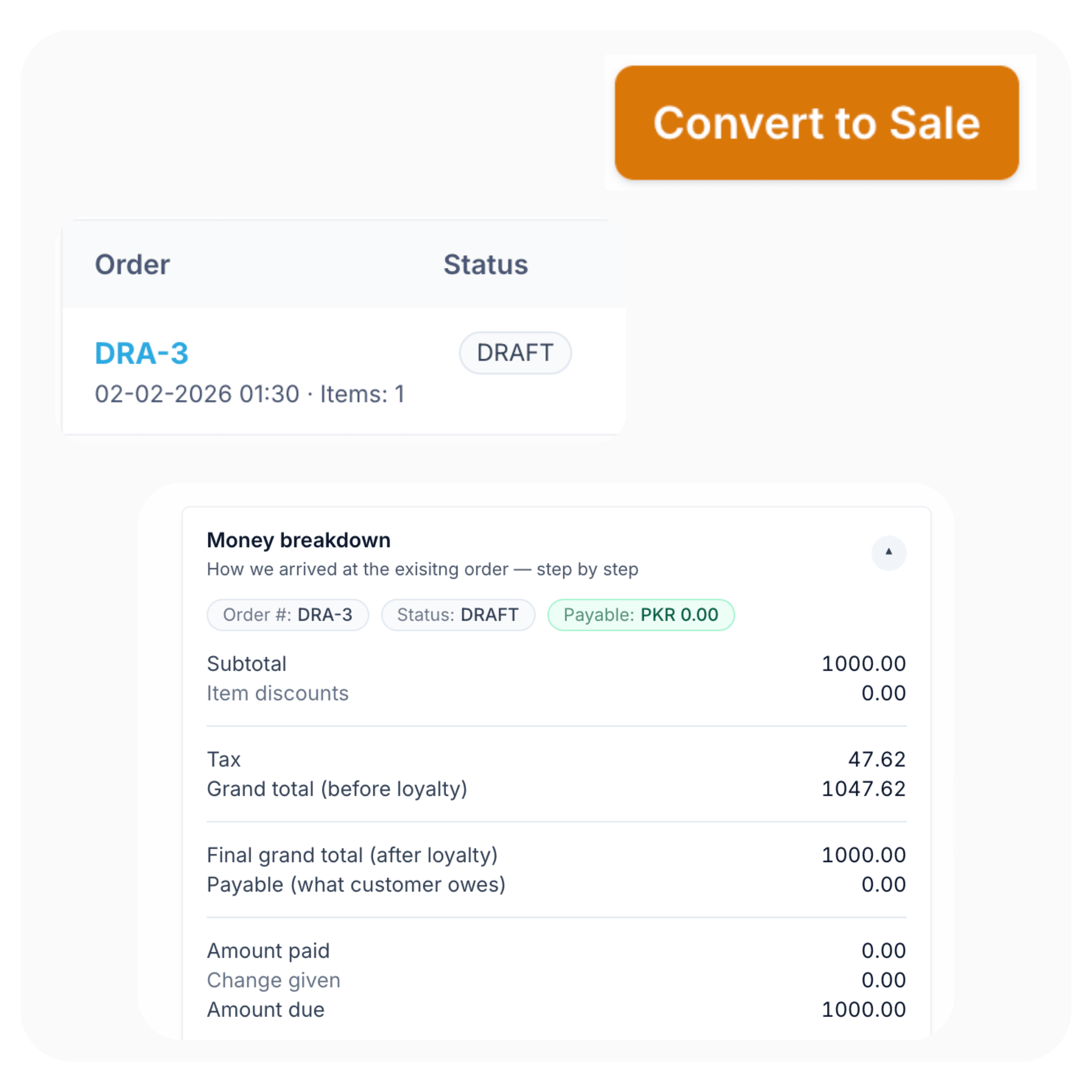Select the Amount due value 1000.00
Viewport: 1092px width, 1092px height.
point(863,1010)
